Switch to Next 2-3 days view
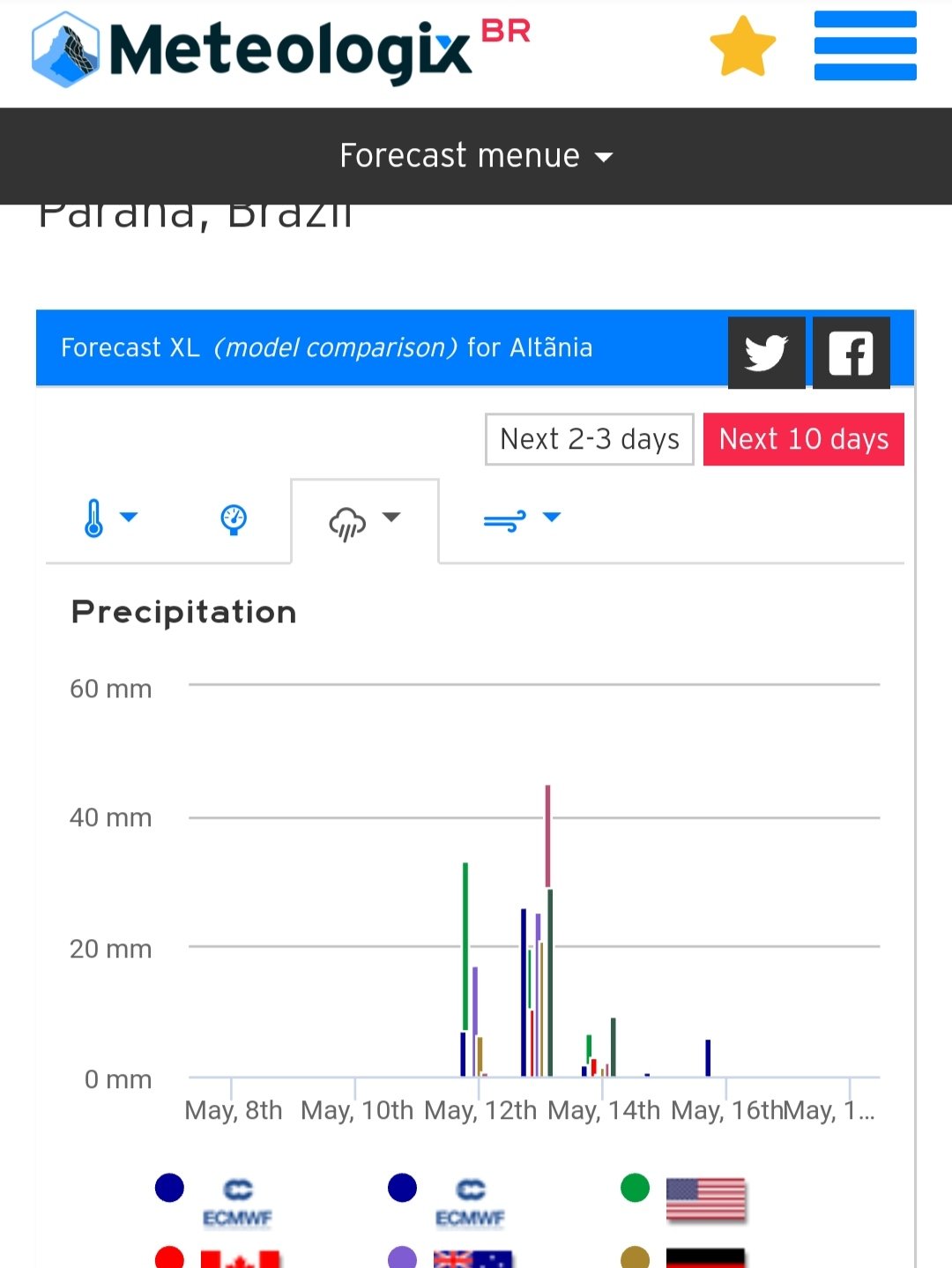 [590, 439]
